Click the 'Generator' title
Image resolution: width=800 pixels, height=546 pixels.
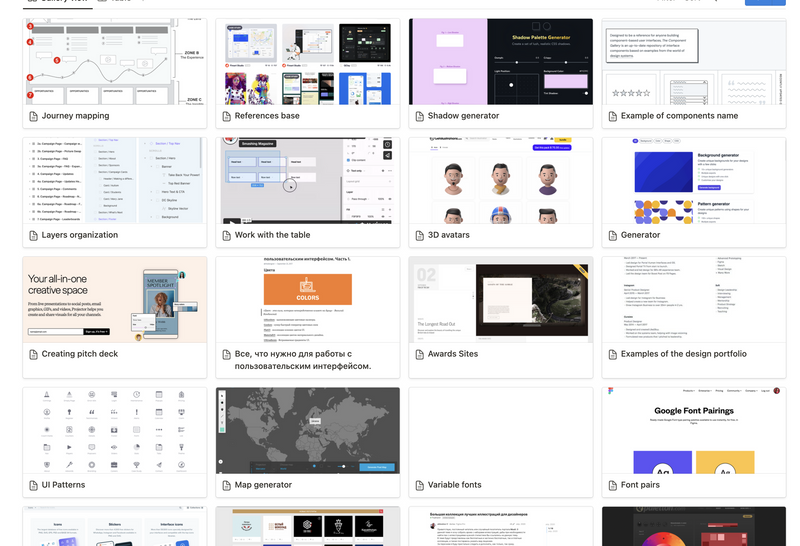click(640, 235)
